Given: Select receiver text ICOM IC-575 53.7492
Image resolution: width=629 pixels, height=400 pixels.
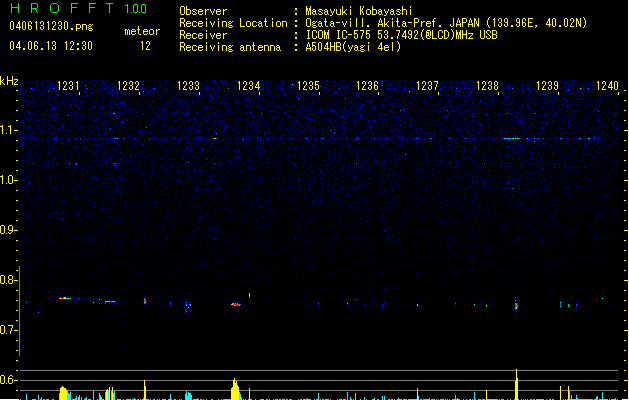Looking at the screenshot, I should coord(401,35).
